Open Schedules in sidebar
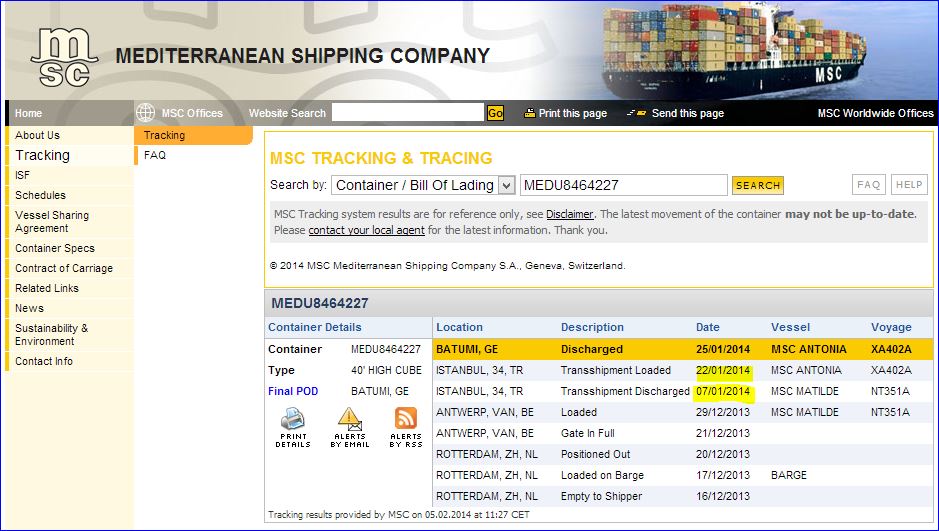Image resolution: width=939 pixels, height=531 pixels. pos(41,195)
